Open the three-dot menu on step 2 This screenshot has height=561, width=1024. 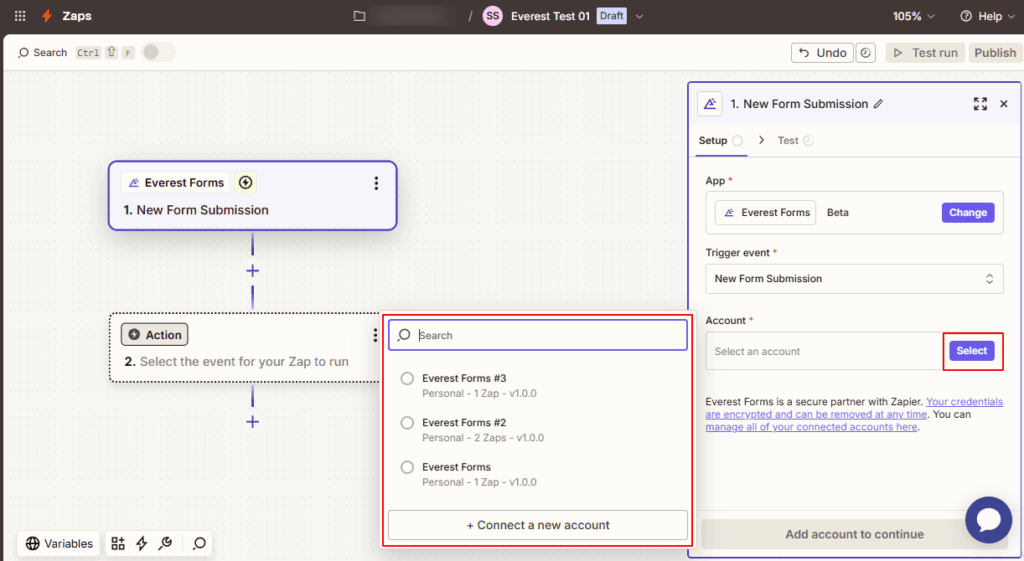[375, 335]
